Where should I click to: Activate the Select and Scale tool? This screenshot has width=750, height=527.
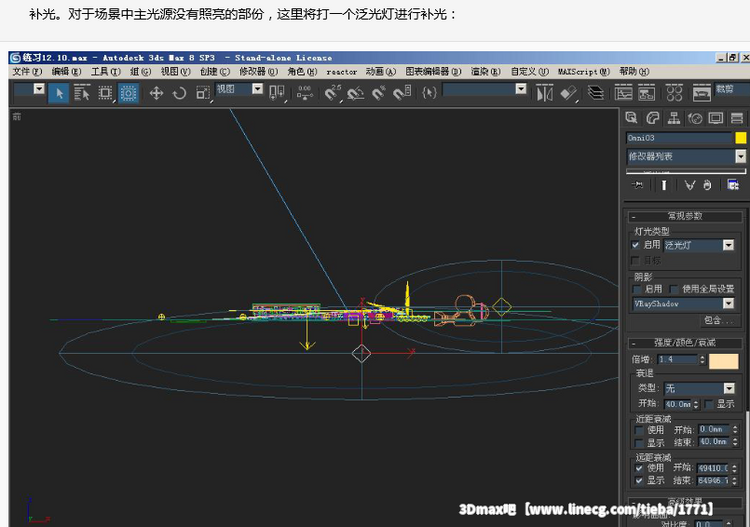click(x=202, y=93)
